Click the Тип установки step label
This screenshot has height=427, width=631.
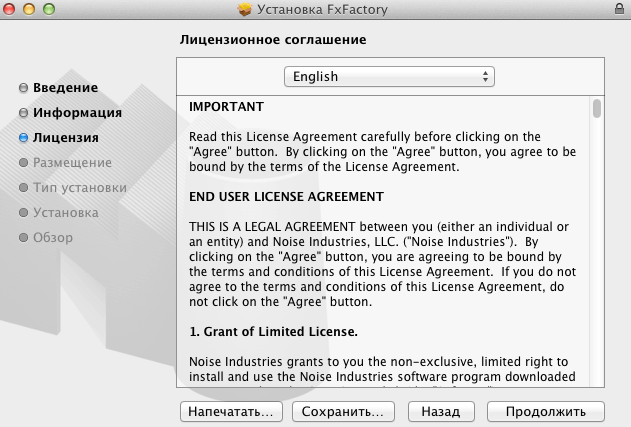point(80,188)
